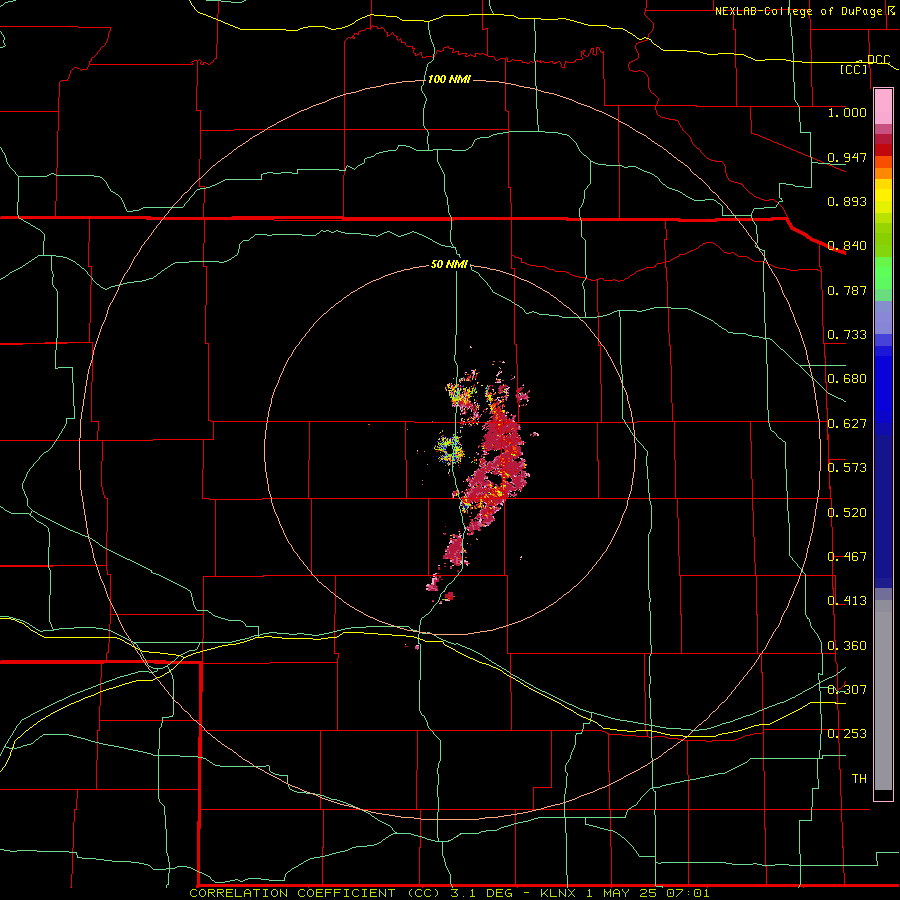900x900 pixels.
Task: Click the blue-yellow low CC echo near center
Action: tap(449, 448)
